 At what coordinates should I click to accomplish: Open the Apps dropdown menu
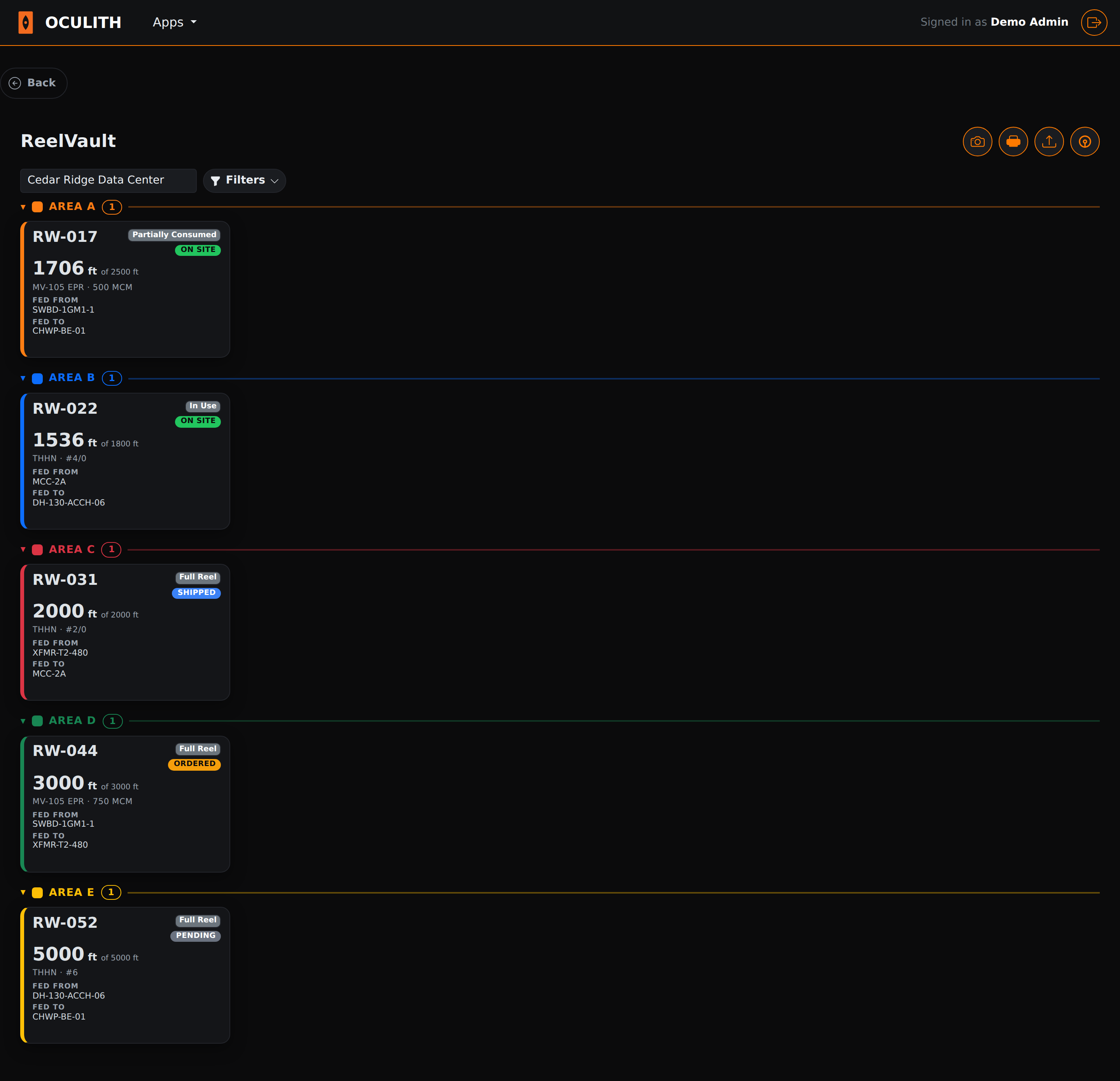(174, 22)
